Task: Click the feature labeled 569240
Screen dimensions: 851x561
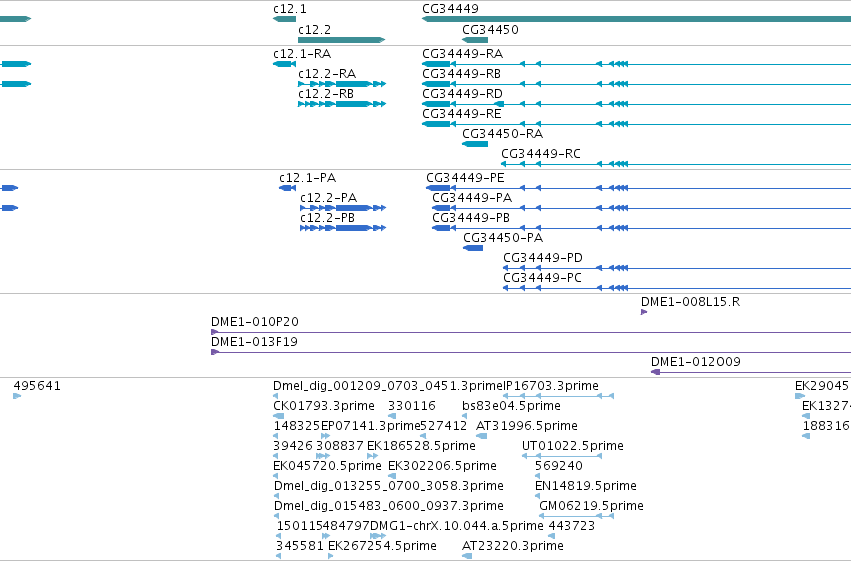Action: point(538,476)
